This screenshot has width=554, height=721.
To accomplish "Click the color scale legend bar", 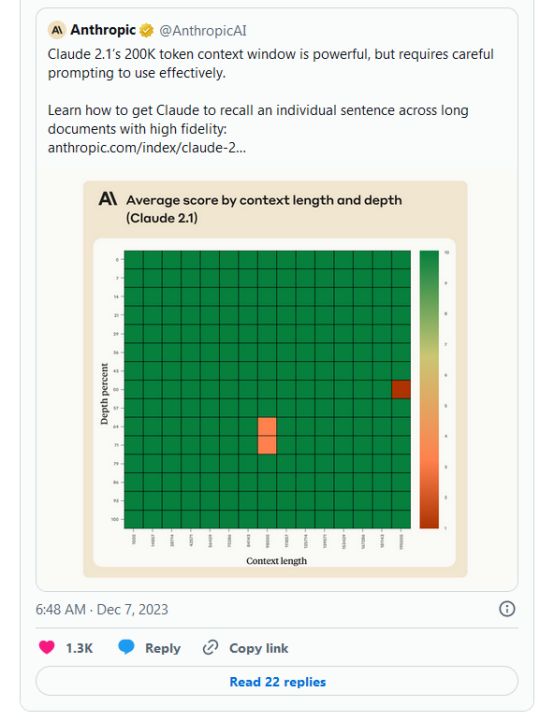I will tap(429, 389).
